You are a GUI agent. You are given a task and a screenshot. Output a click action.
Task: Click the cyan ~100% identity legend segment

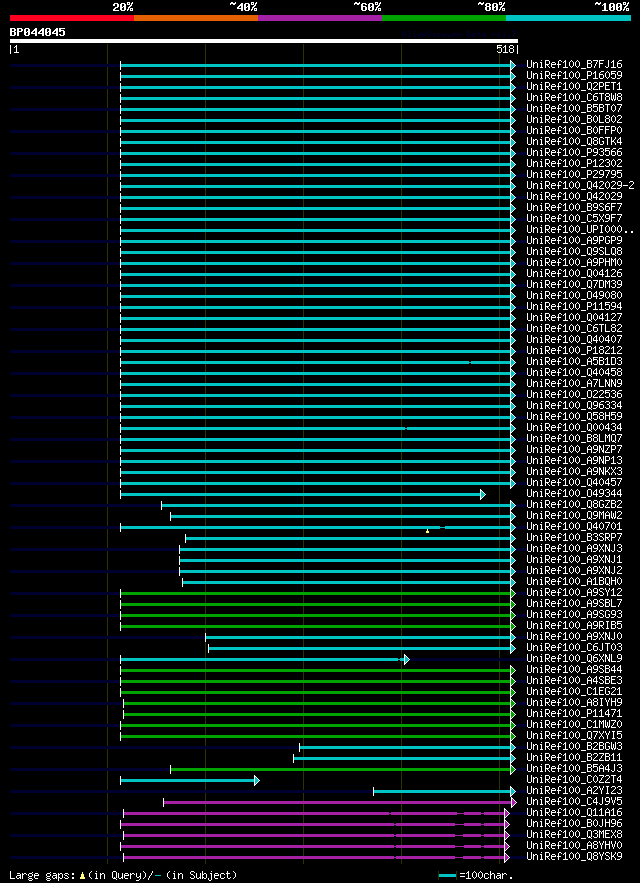click(x=568, y=18)
